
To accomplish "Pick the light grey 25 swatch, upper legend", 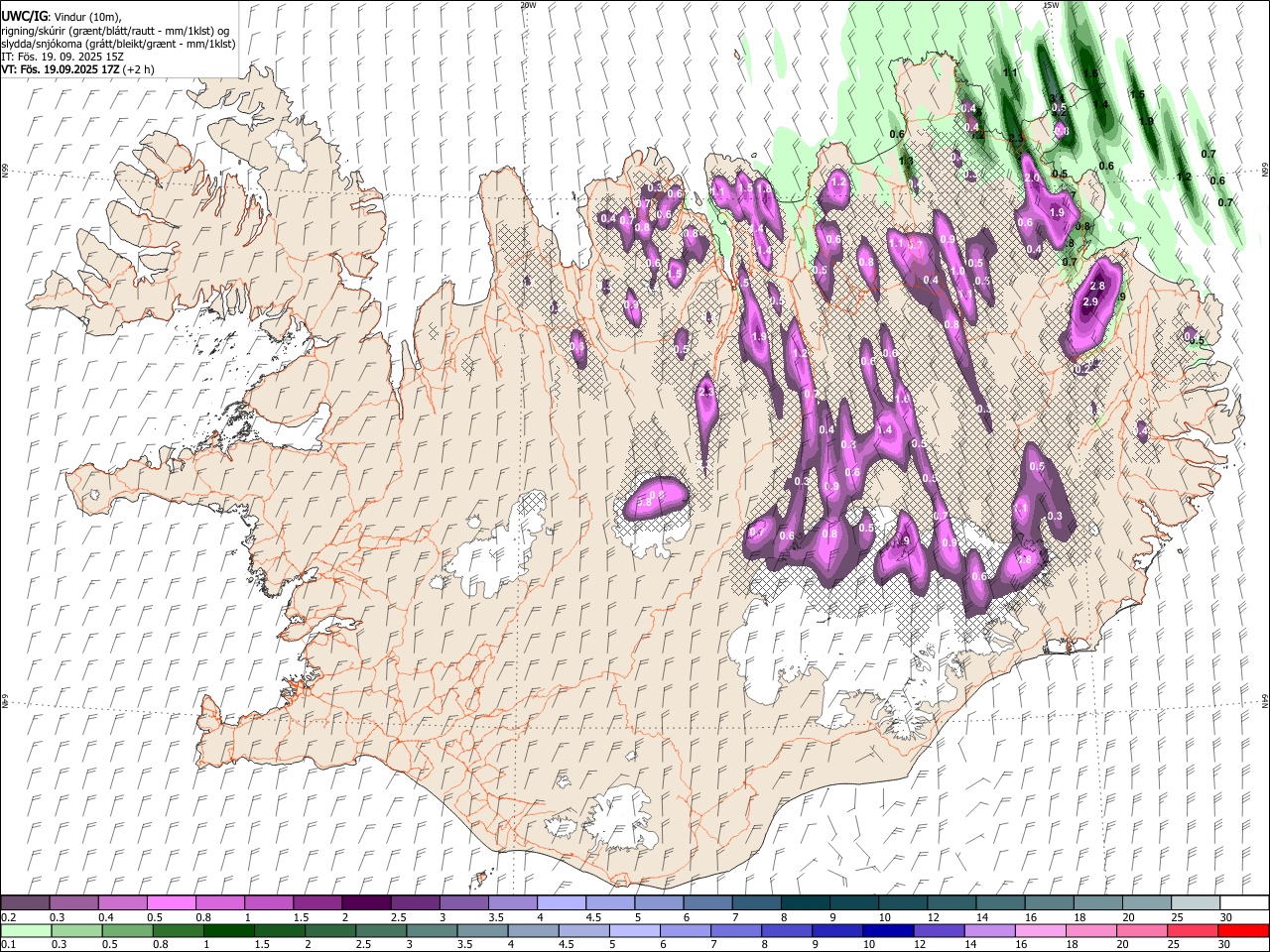I will [x=1194, y=902].
